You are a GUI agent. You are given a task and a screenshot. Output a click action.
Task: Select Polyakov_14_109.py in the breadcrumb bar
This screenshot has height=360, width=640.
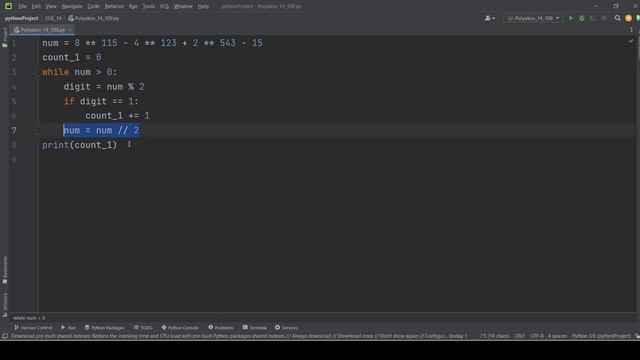click(94, 18)
